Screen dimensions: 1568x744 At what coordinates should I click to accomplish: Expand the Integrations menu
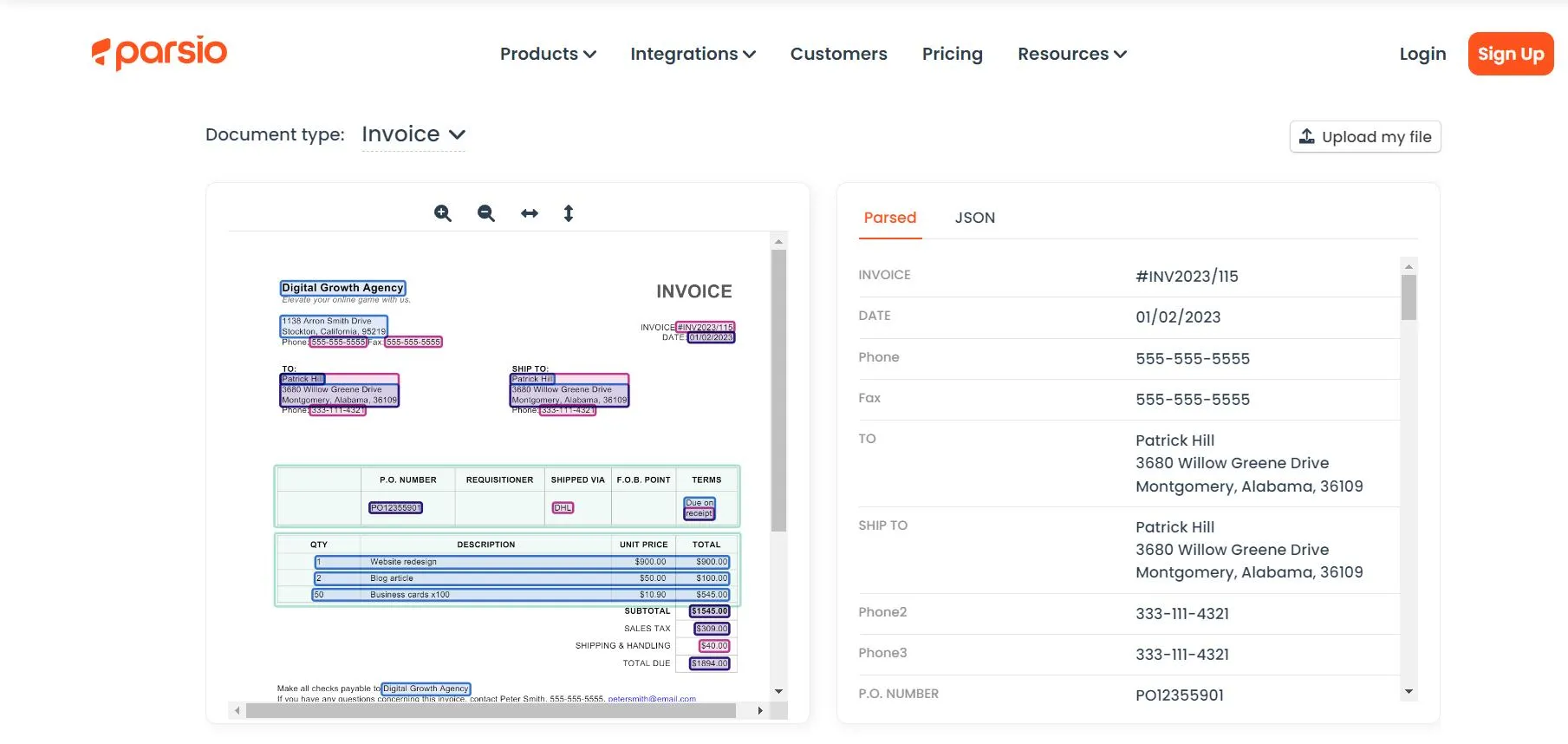pyautogui.click(x=693, y=54)
